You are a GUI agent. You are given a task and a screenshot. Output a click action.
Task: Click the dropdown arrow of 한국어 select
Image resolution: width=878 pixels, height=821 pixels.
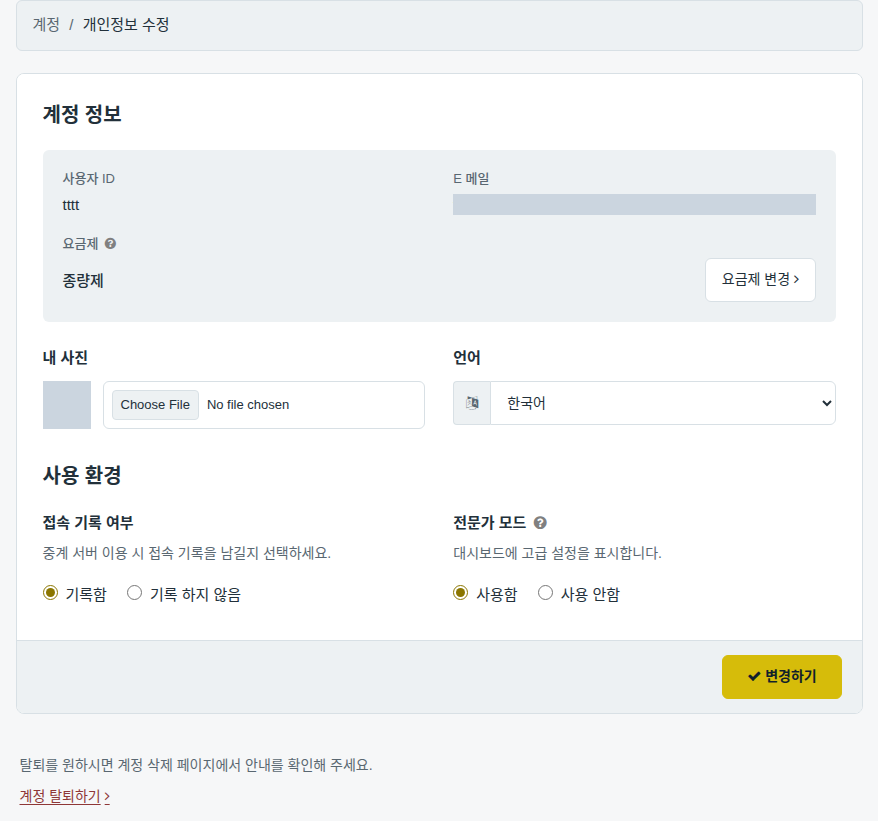point(826,403)
